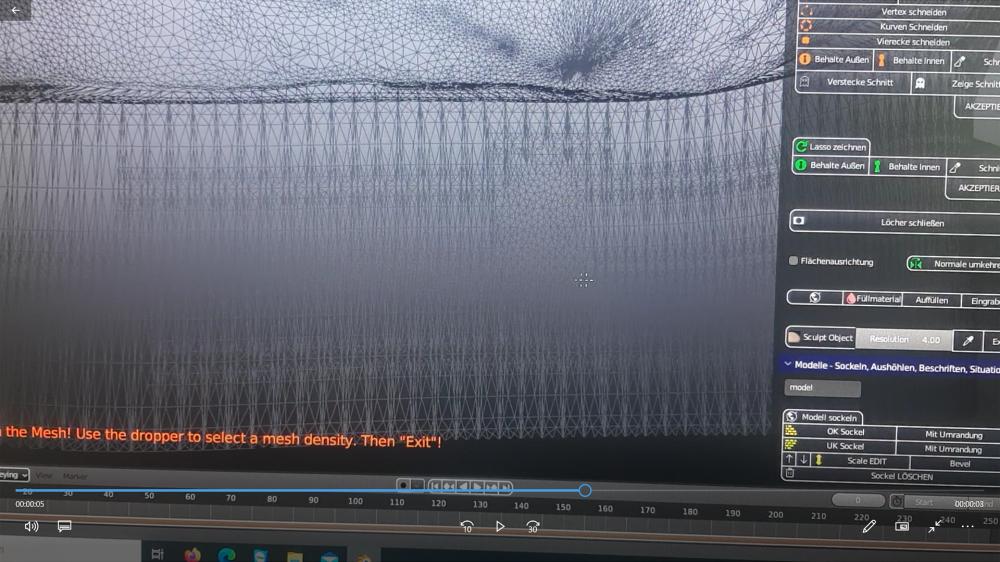Click the model name input field

point(822,387)
